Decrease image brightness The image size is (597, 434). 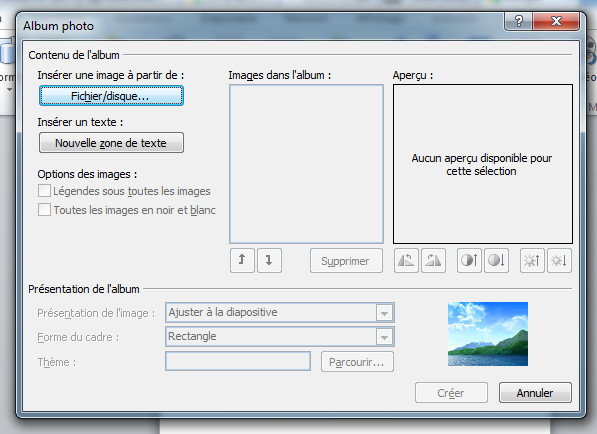(x=559, y=261)
